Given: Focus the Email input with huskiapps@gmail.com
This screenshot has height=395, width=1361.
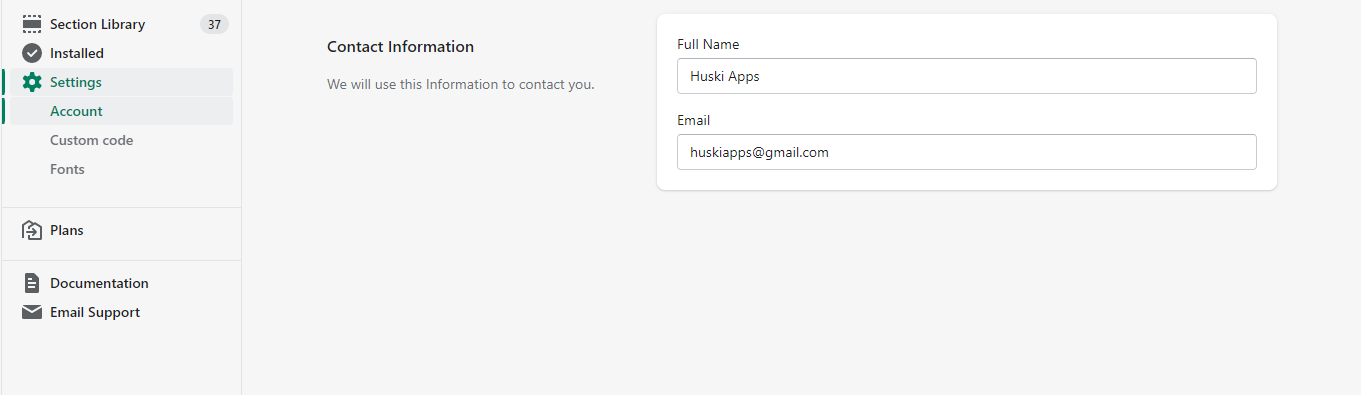Looking at the screenshot, I should click(966, 152).
